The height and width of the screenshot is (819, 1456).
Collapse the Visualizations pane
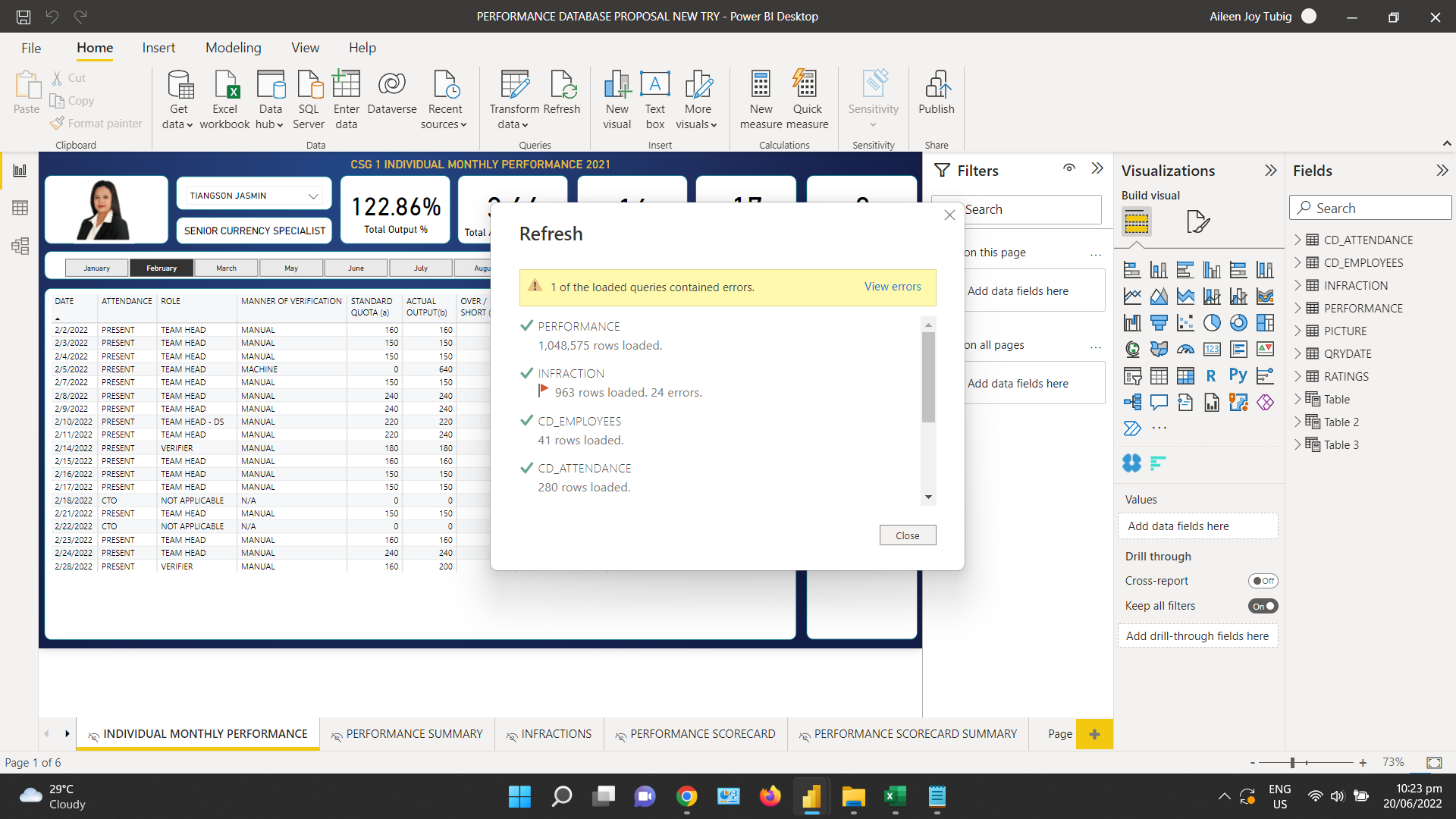(x=1271, y=171)
